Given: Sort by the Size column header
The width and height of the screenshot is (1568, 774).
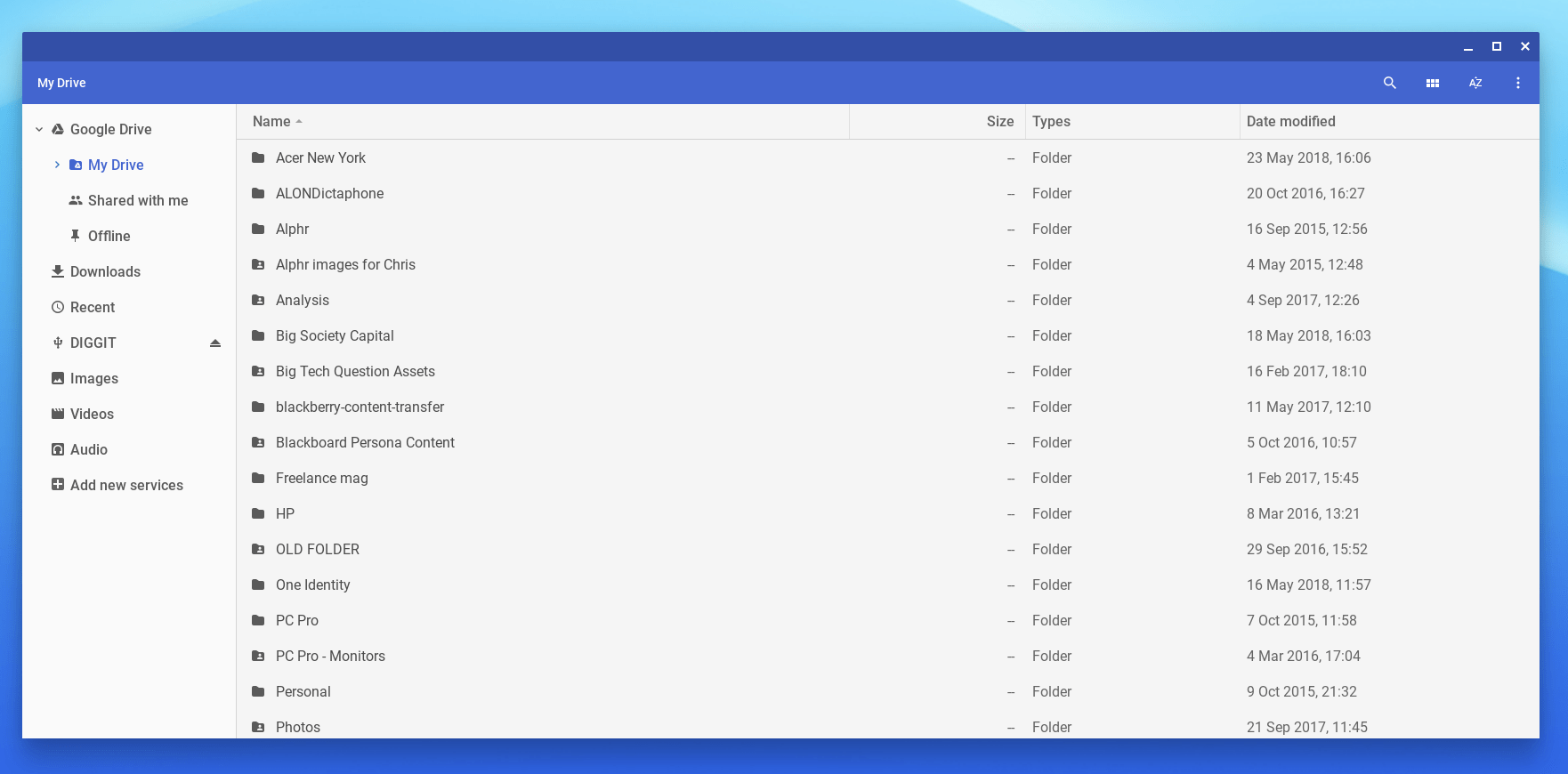Looking at the screenshot, I should click(1000, 121).
